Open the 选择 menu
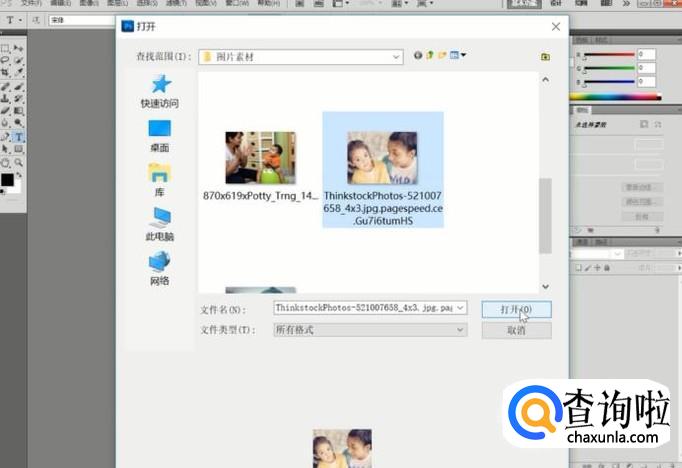Image resolution: width=682 pixels, height=468 pixels. pos(147,3)
